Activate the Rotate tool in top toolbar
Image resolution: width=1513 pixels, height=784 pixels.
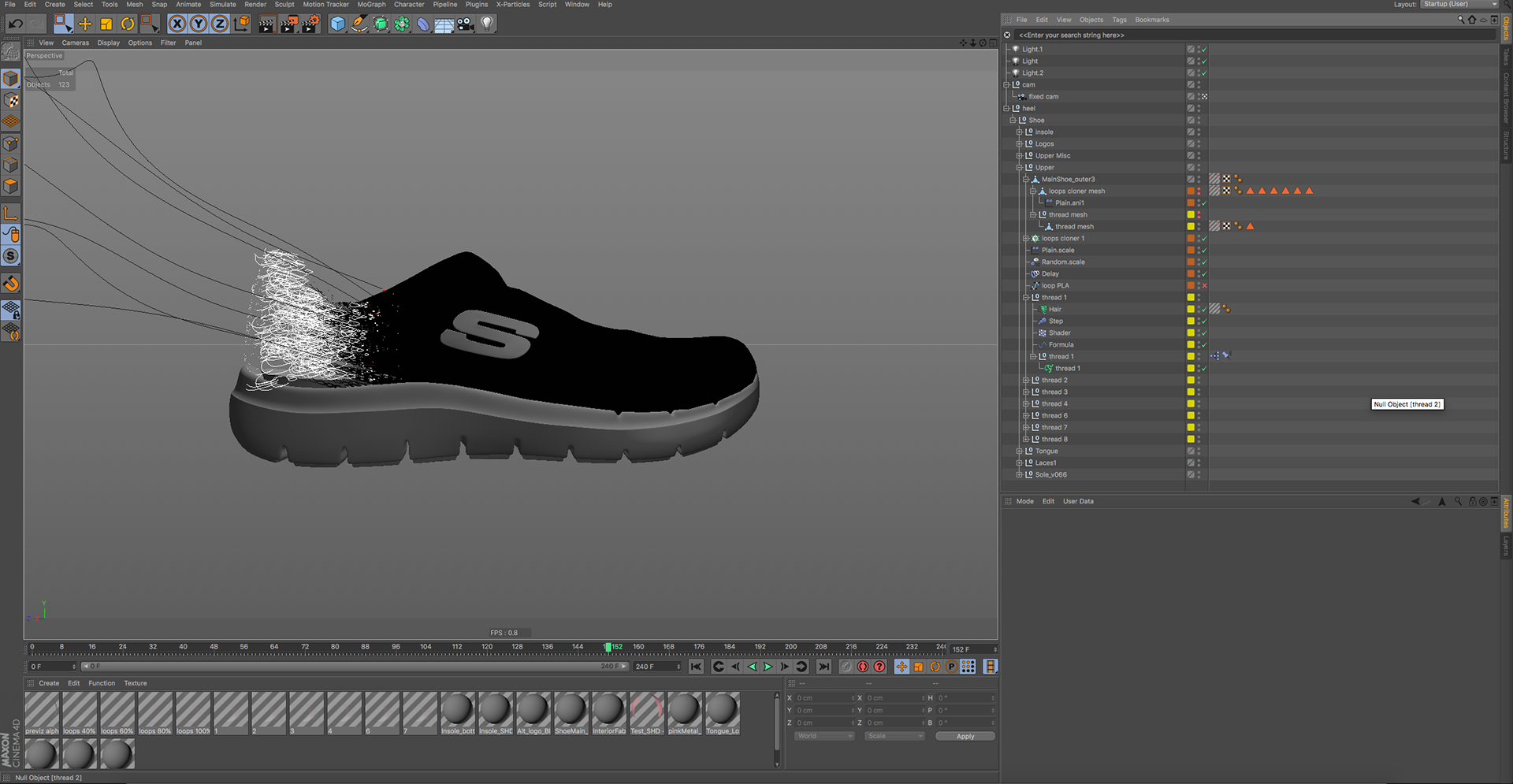click(x=128, y=24)
